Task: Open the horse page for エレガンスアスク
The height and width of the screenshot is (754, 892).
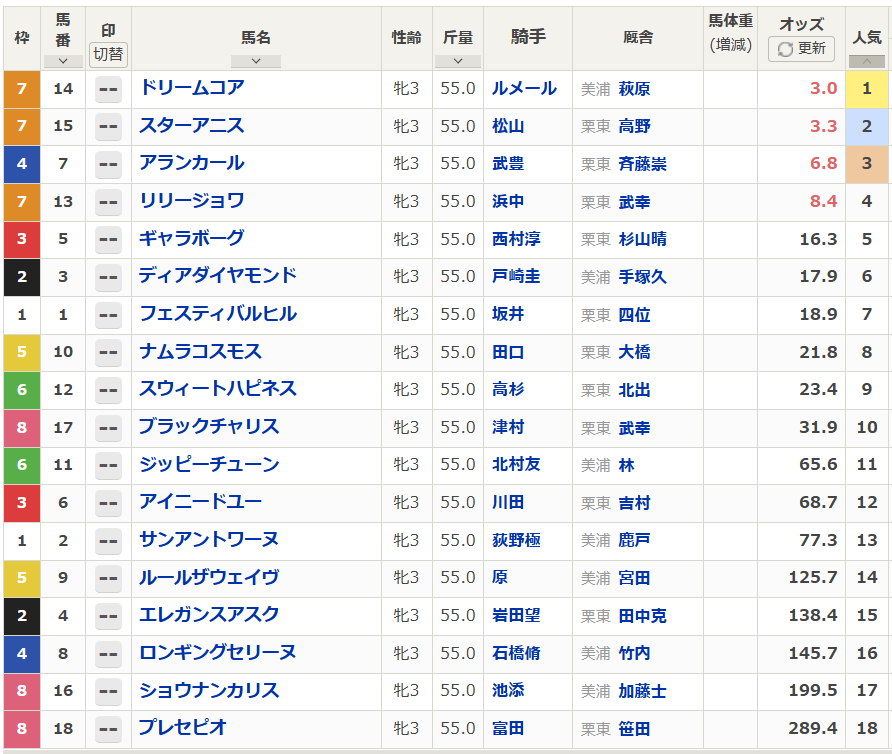Action: coord(209,614)
